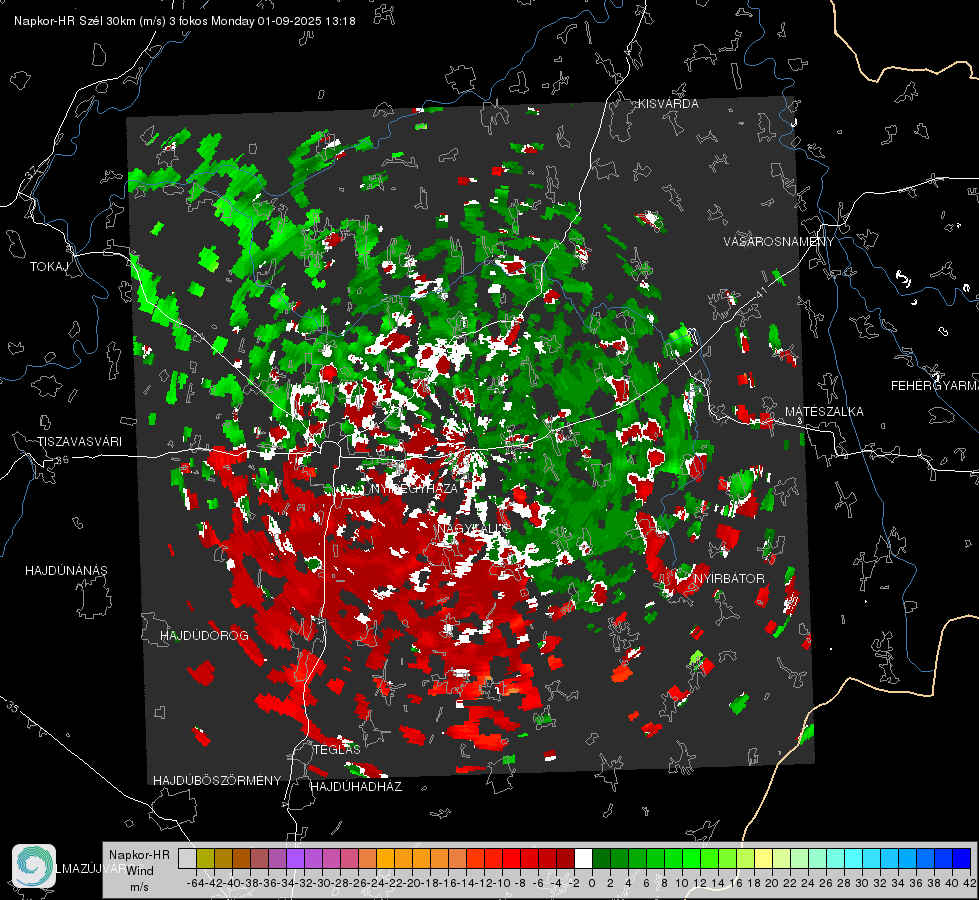
Task: Click the road number 35 label
Action: [14, 706]
